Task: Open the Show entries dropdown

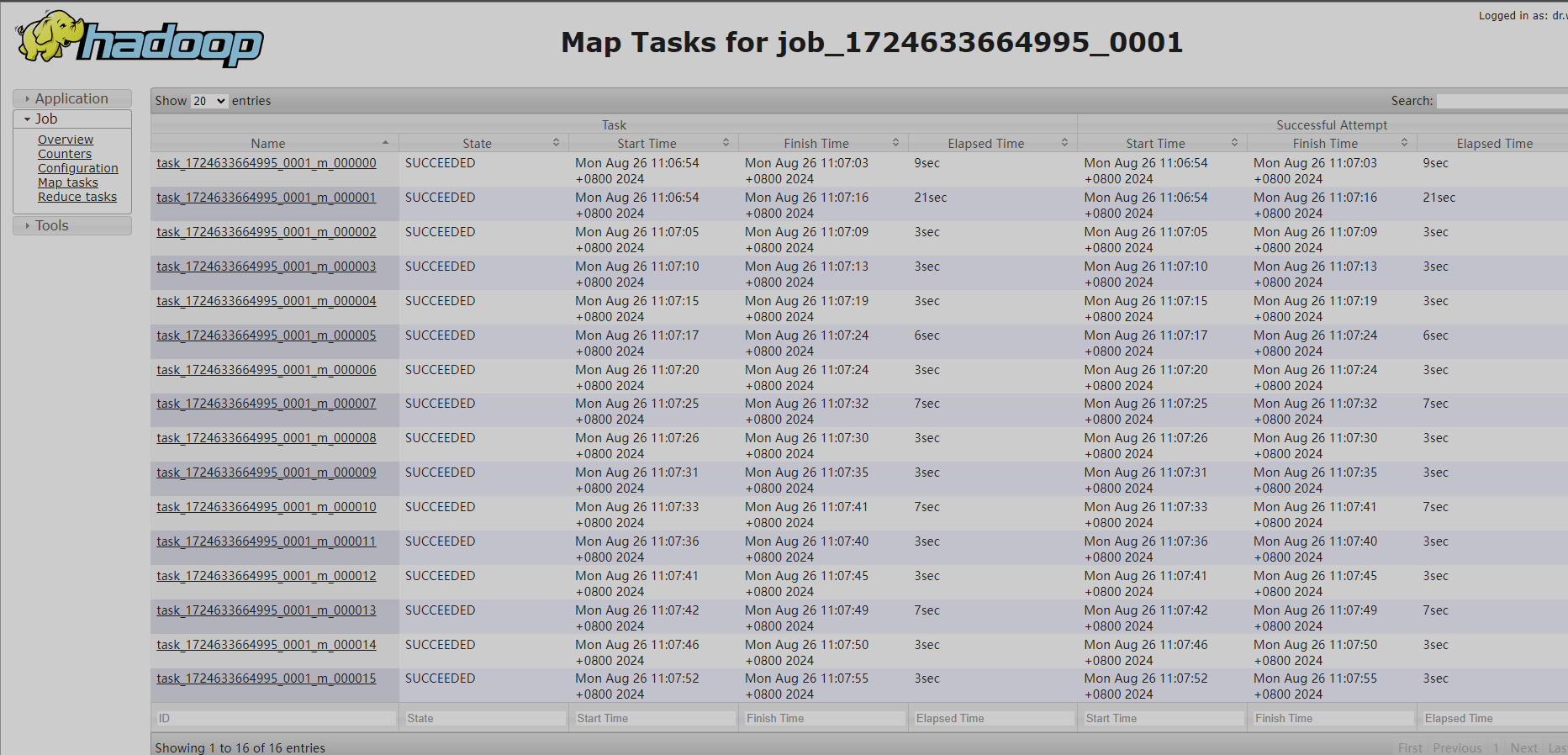Action: 209,101
